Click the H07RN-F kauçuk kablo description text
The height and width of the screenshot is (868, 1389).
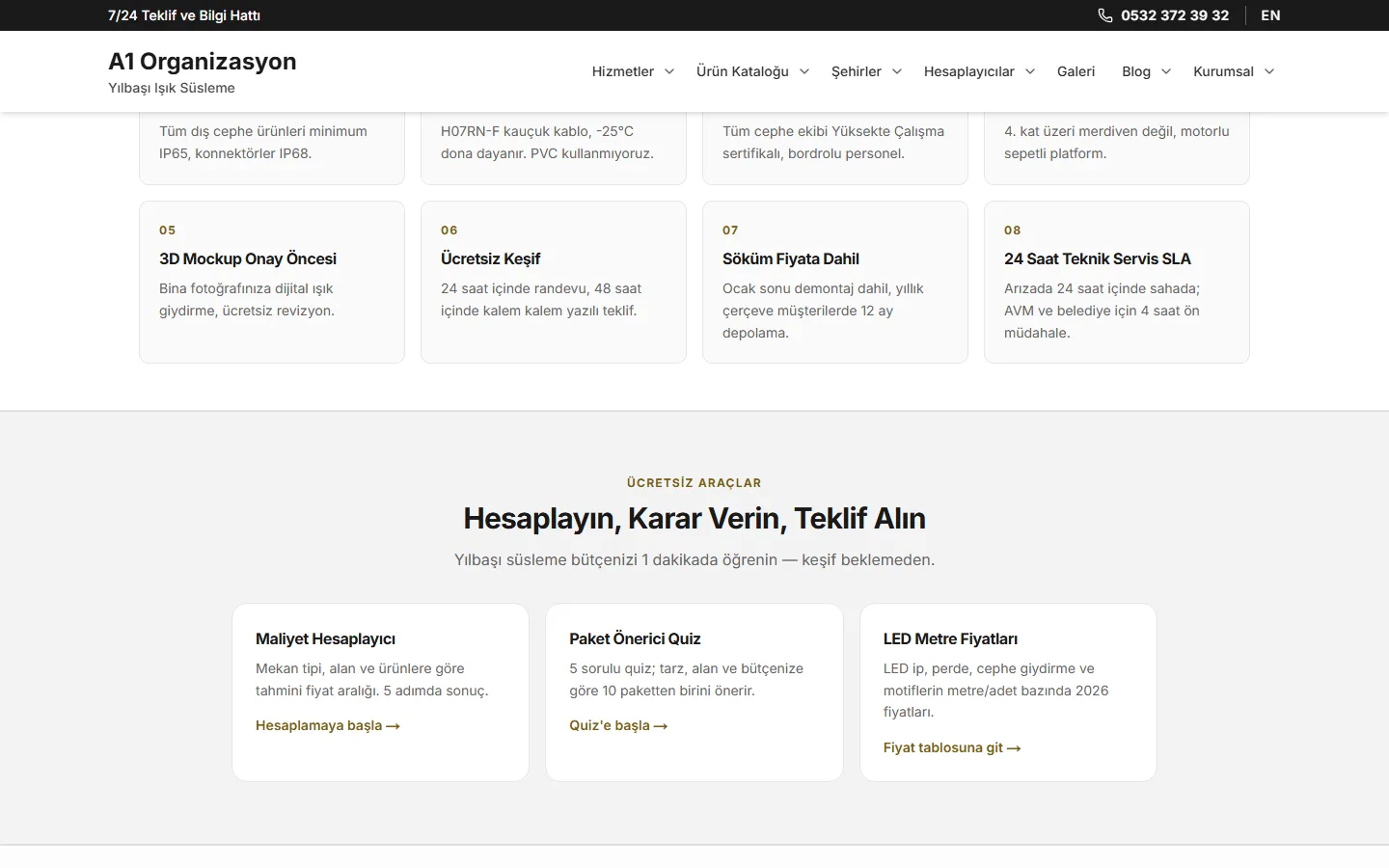pos(547,142)
